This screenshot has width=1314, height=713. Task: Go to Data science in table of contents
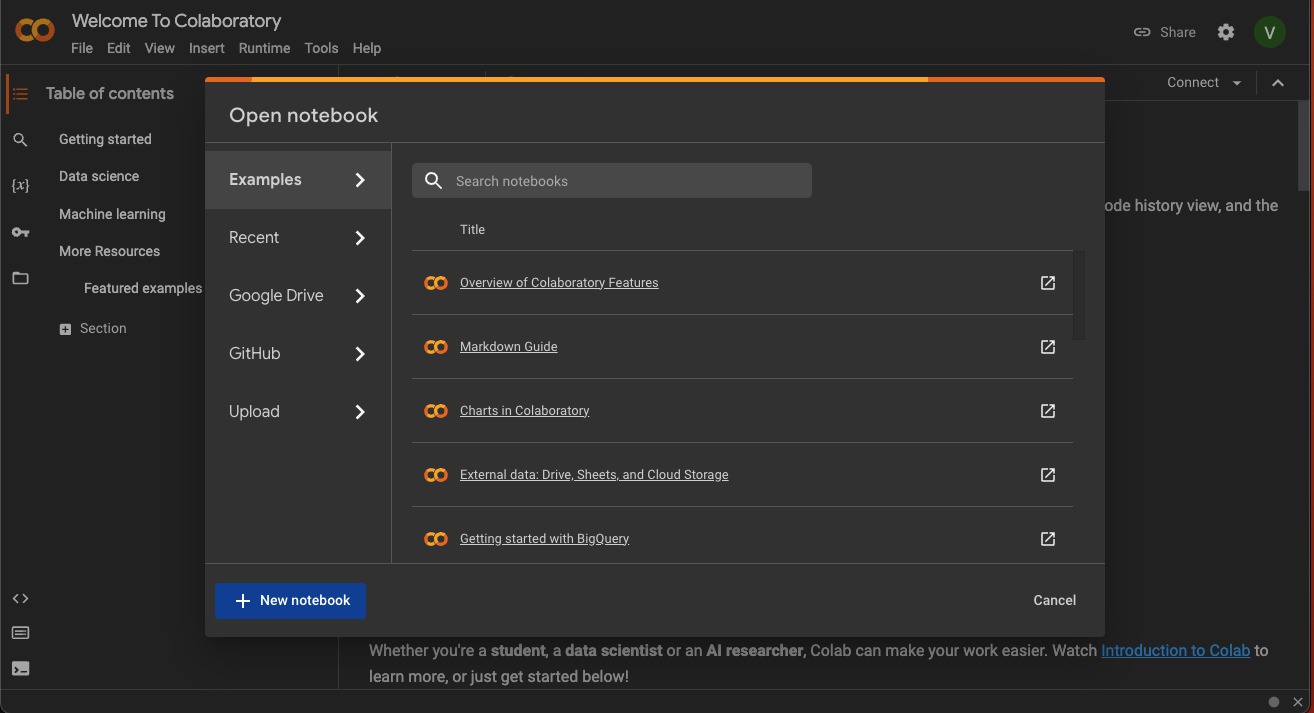[99, 177]
